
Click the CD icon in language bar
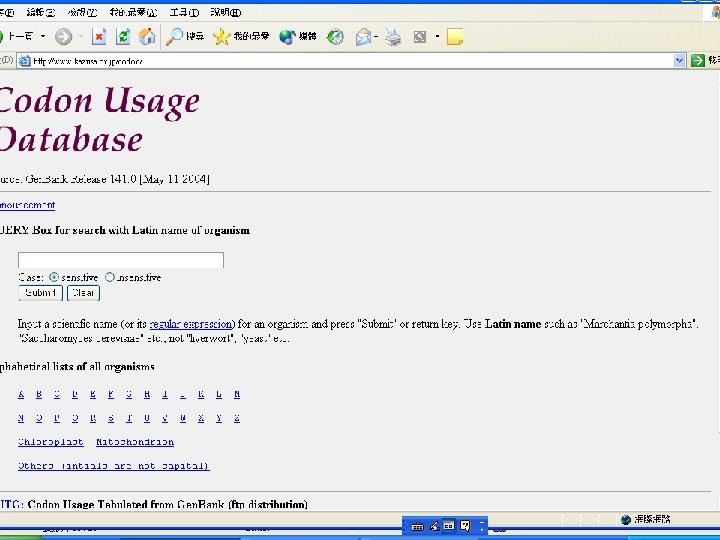[x=449, y=525]
